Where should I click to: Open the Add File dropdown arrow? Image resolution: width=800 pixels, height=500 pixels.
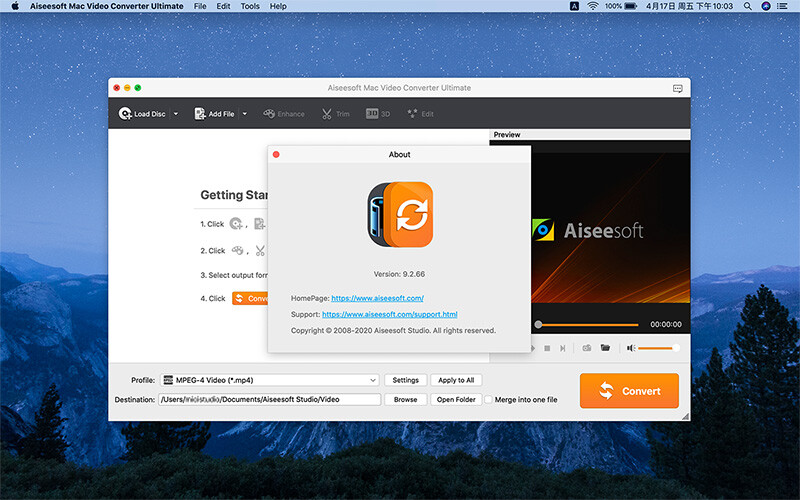point(245,114)
